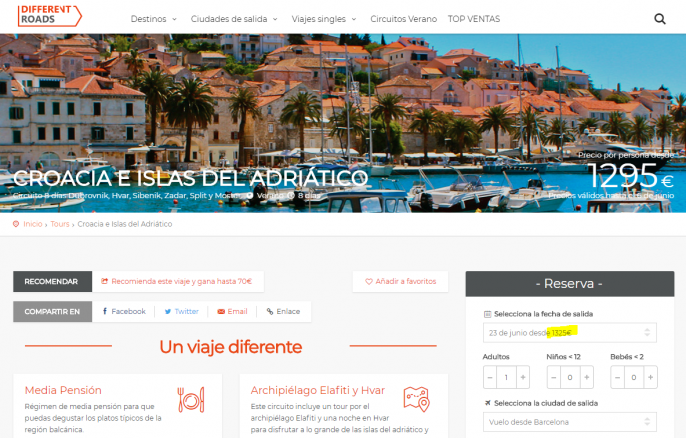This screenshot has height=438, width=686.
Task: Increase the Niños < 12 count
Action: point(585,378)
